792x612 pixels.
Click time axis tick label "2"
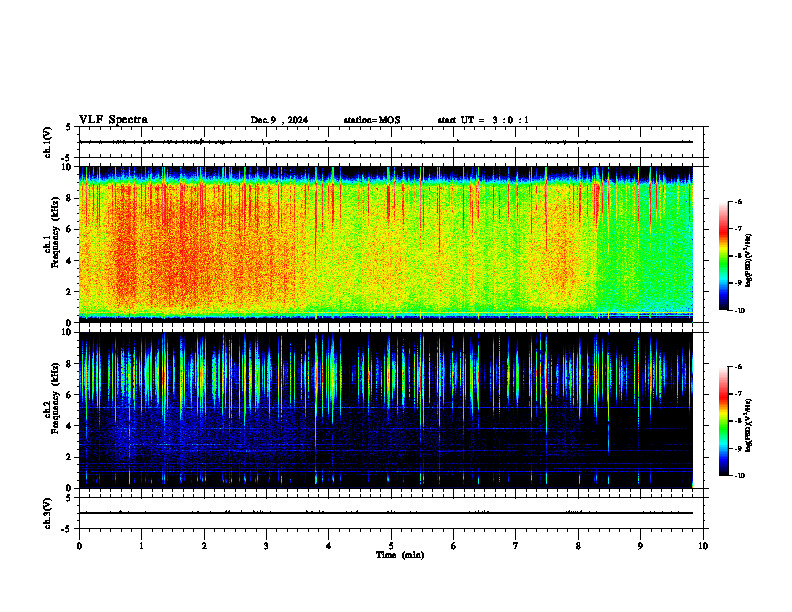tap(204, 546)
